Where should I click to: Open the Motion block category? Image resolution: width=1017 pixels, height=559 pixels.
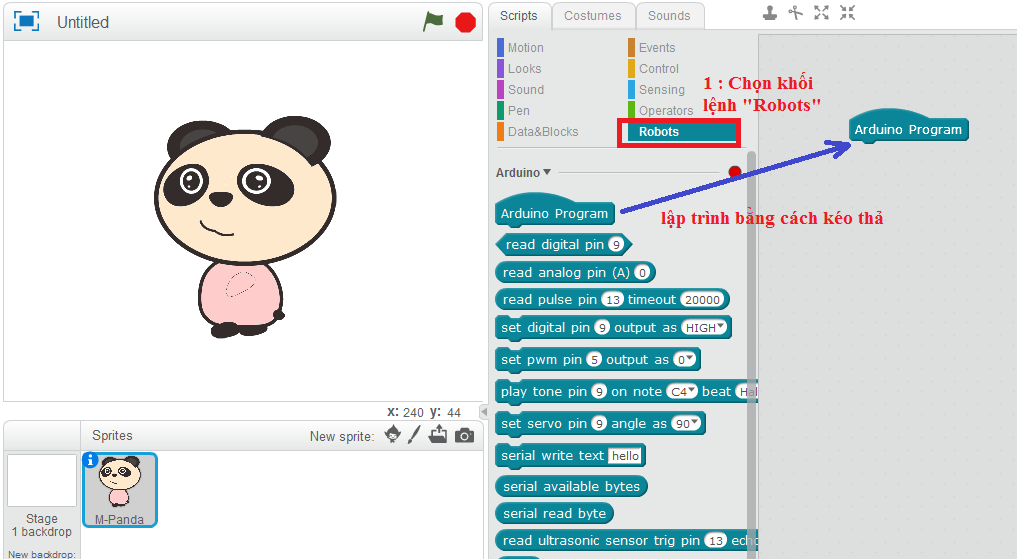(525, 48)
